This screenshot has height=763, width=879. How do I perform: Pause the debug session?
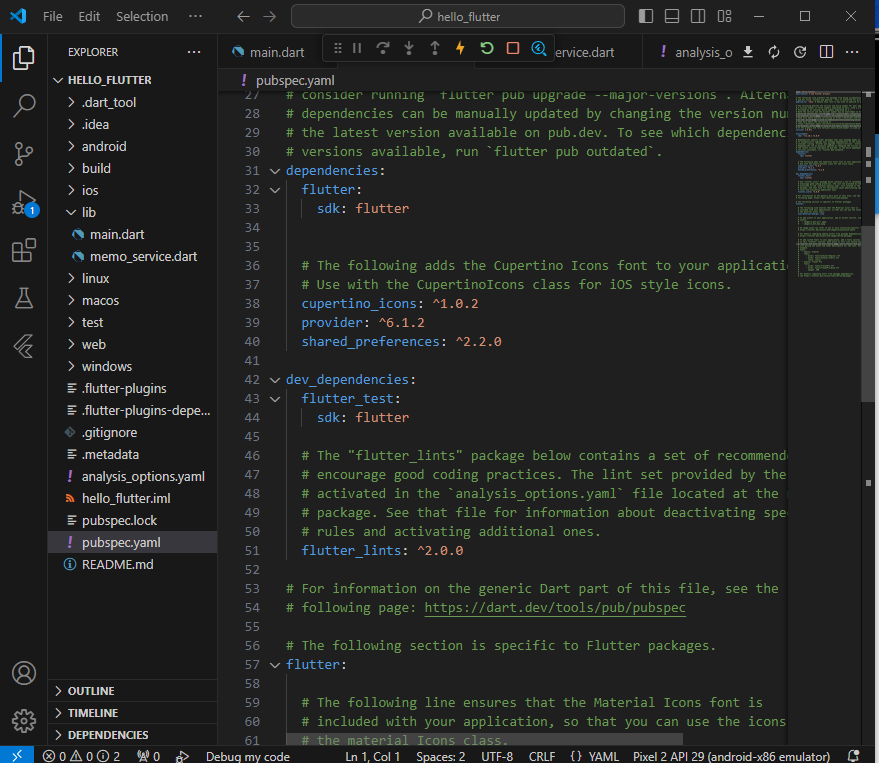pyautogui.click(x=357, y=49)
